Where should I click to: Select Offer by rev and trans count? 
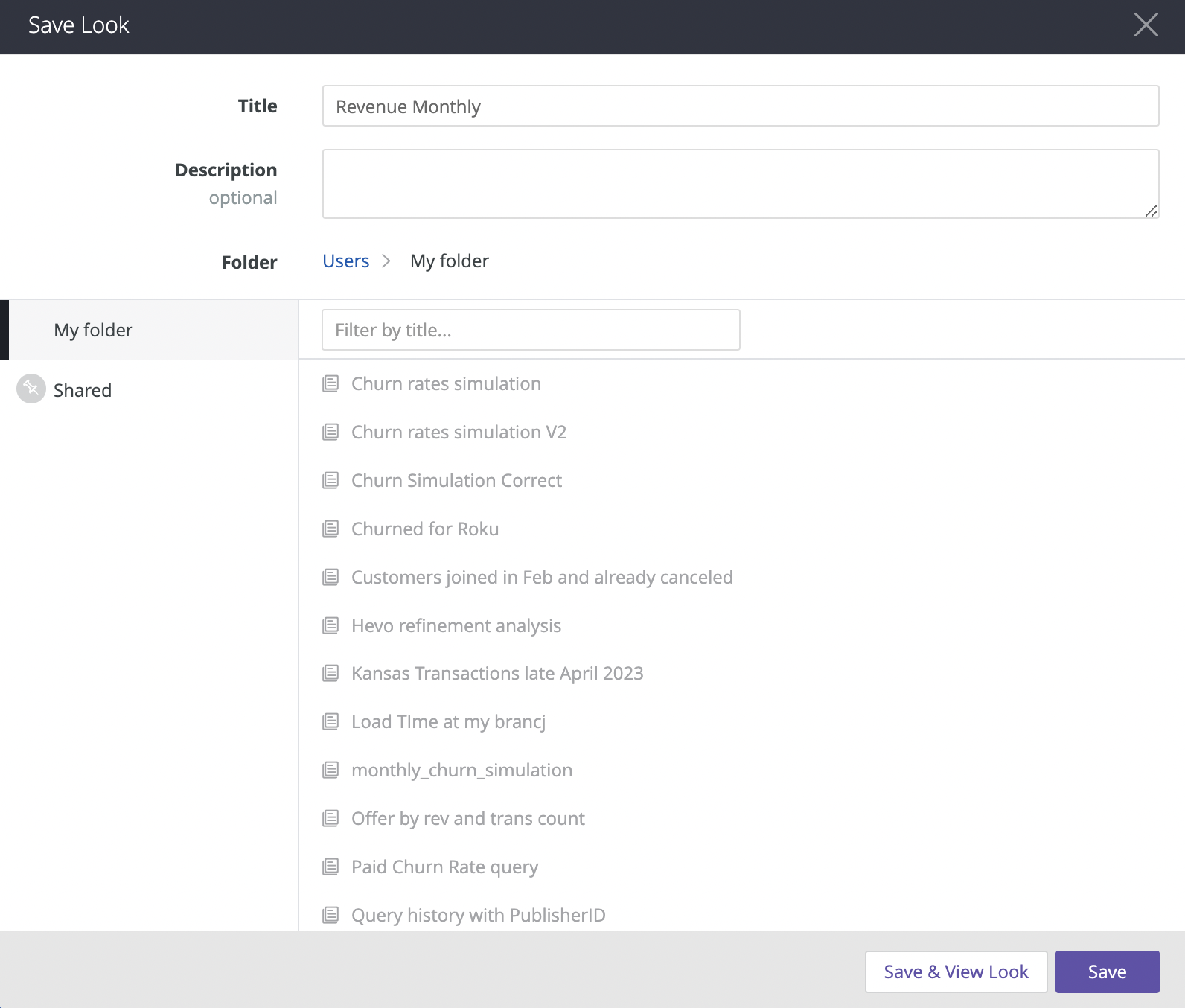click(468, 819)
